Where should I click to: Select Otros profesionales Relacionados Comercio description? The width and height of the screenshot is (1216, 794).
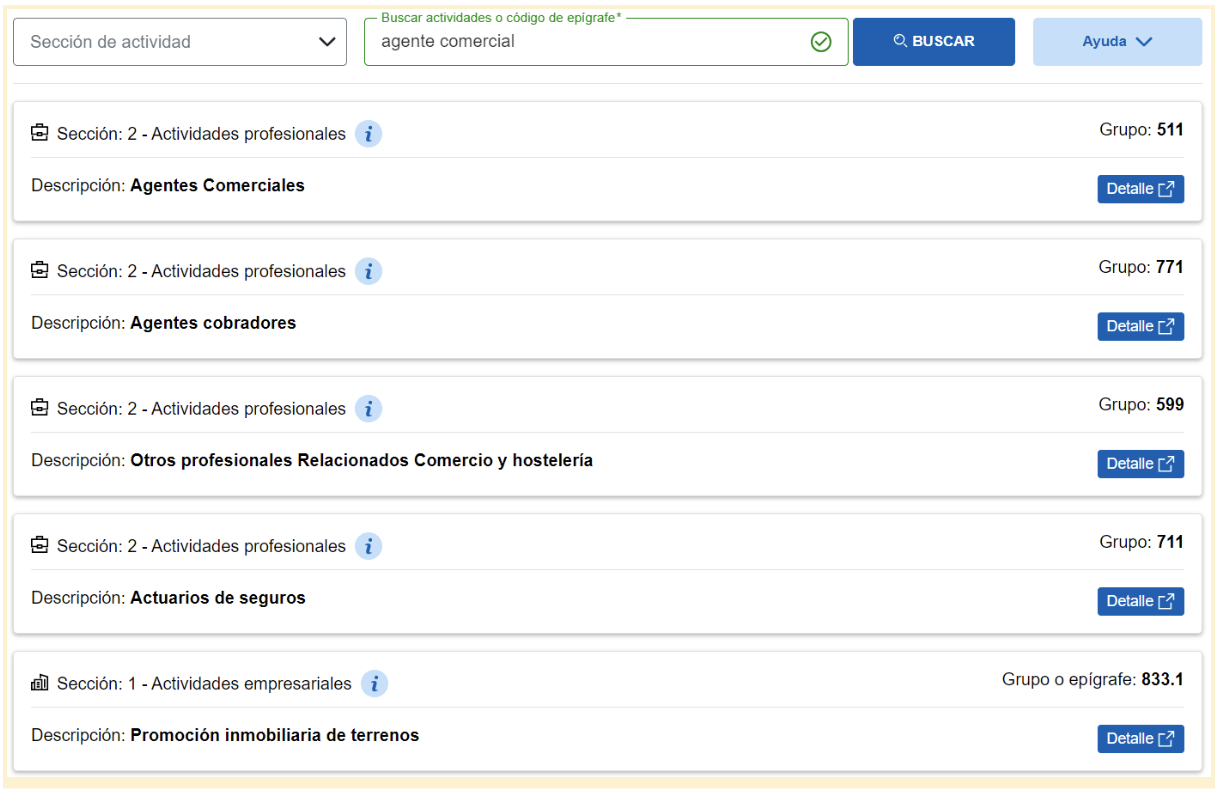361,461
